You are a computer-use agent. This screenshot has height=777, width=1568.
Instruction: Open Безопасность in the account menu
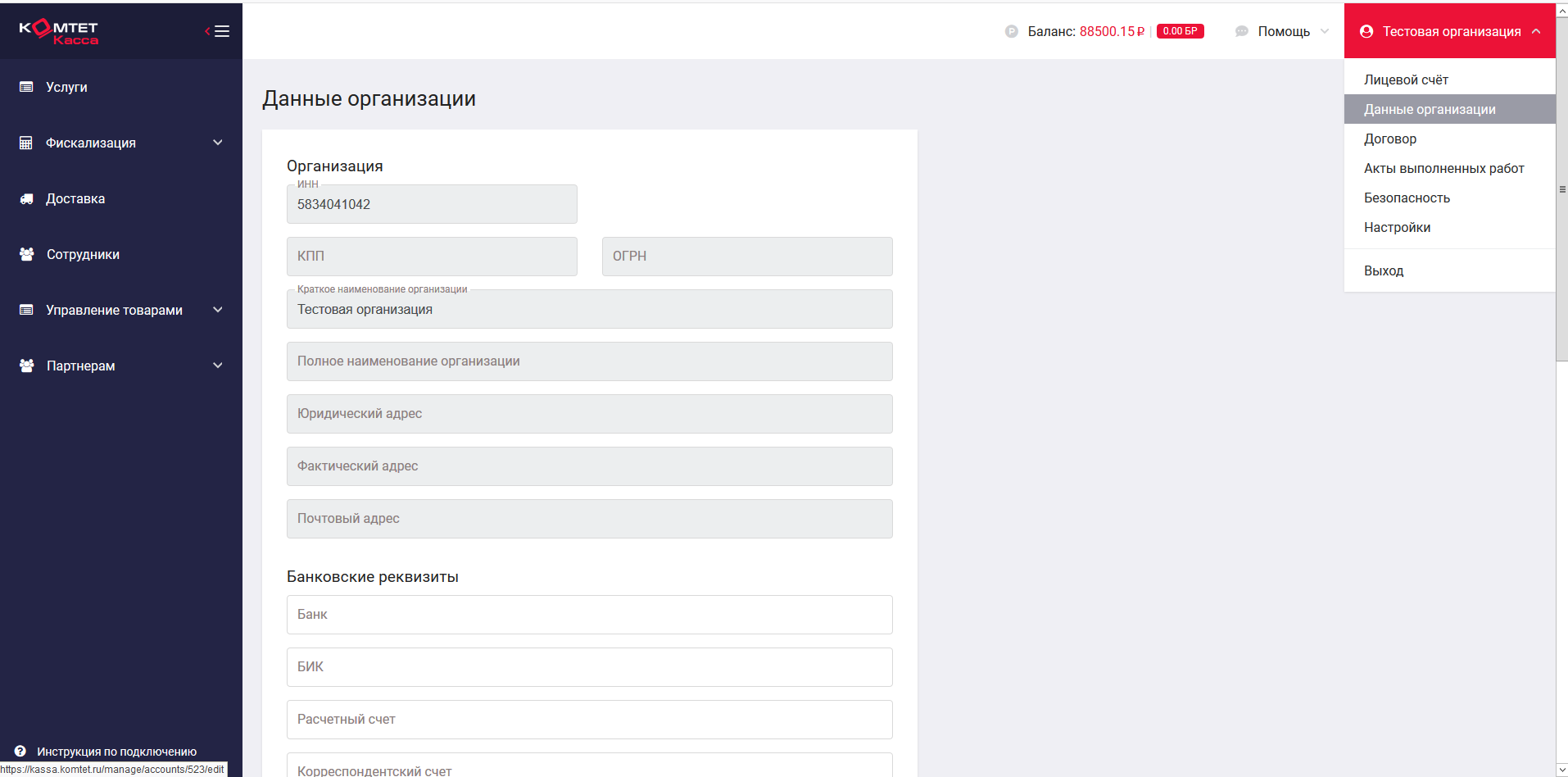(x=1450, y=198)
